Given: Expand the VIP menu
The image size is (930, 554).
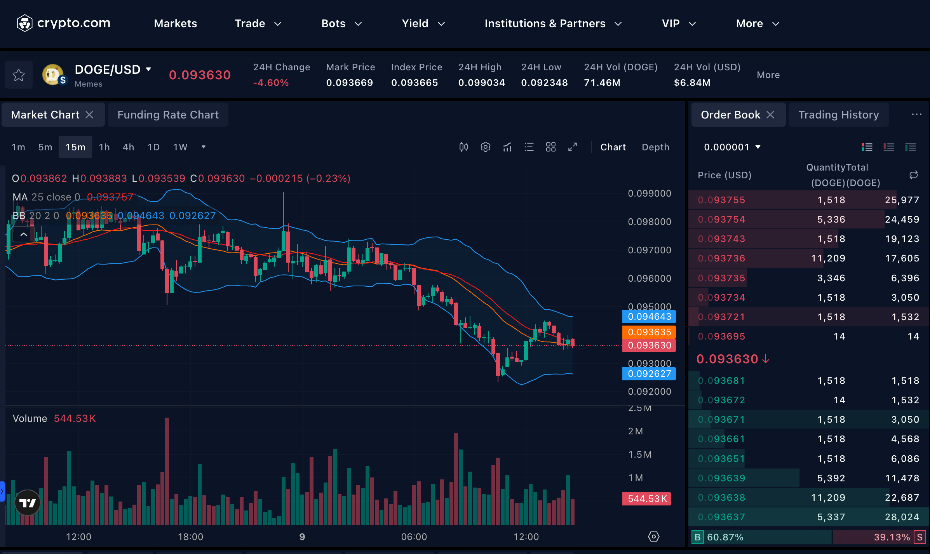Looking at the screenshot, I should point(679,23).
